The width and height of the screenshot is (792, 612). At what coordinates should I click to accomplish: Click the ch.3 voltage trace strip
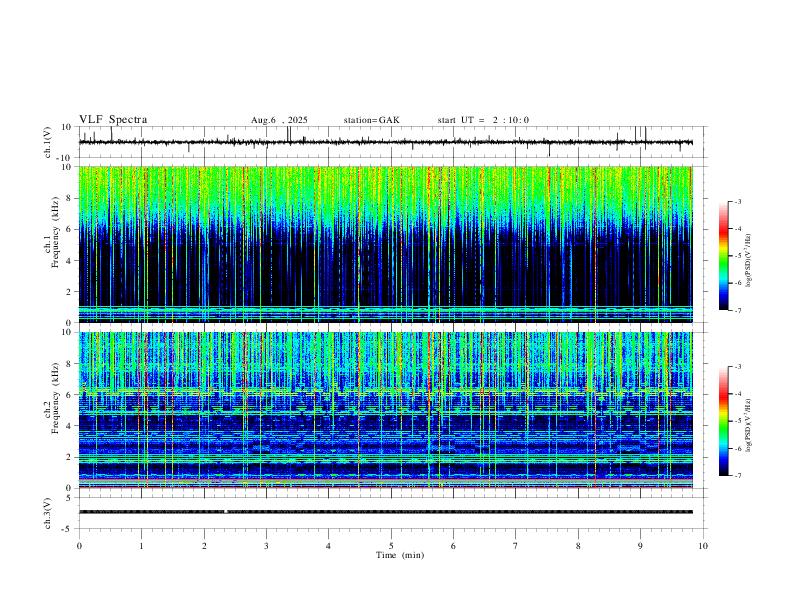[x=385, y=512]
